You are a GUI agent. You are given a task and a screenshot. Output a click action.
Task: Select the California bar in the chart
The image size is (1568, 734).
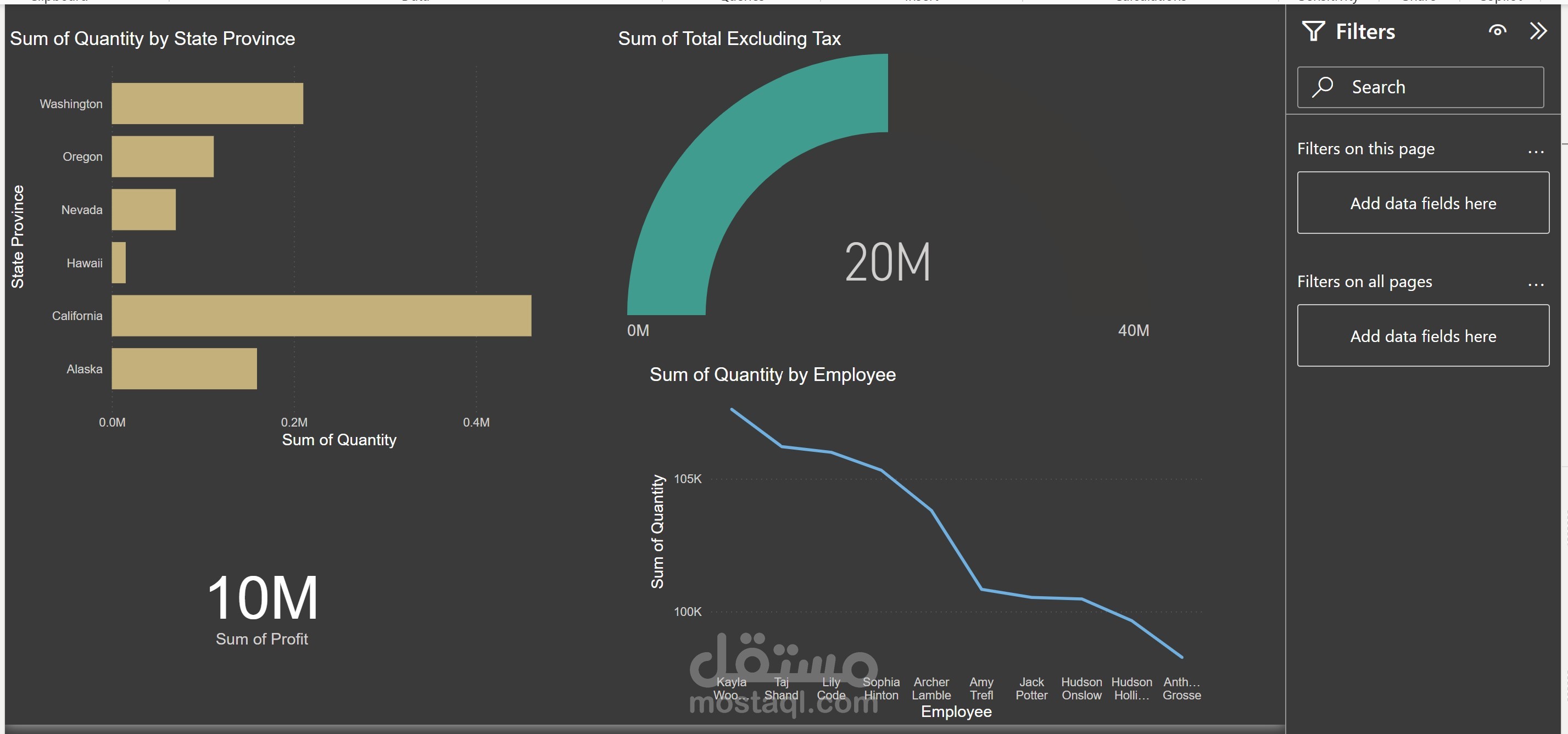pos(321,315)
